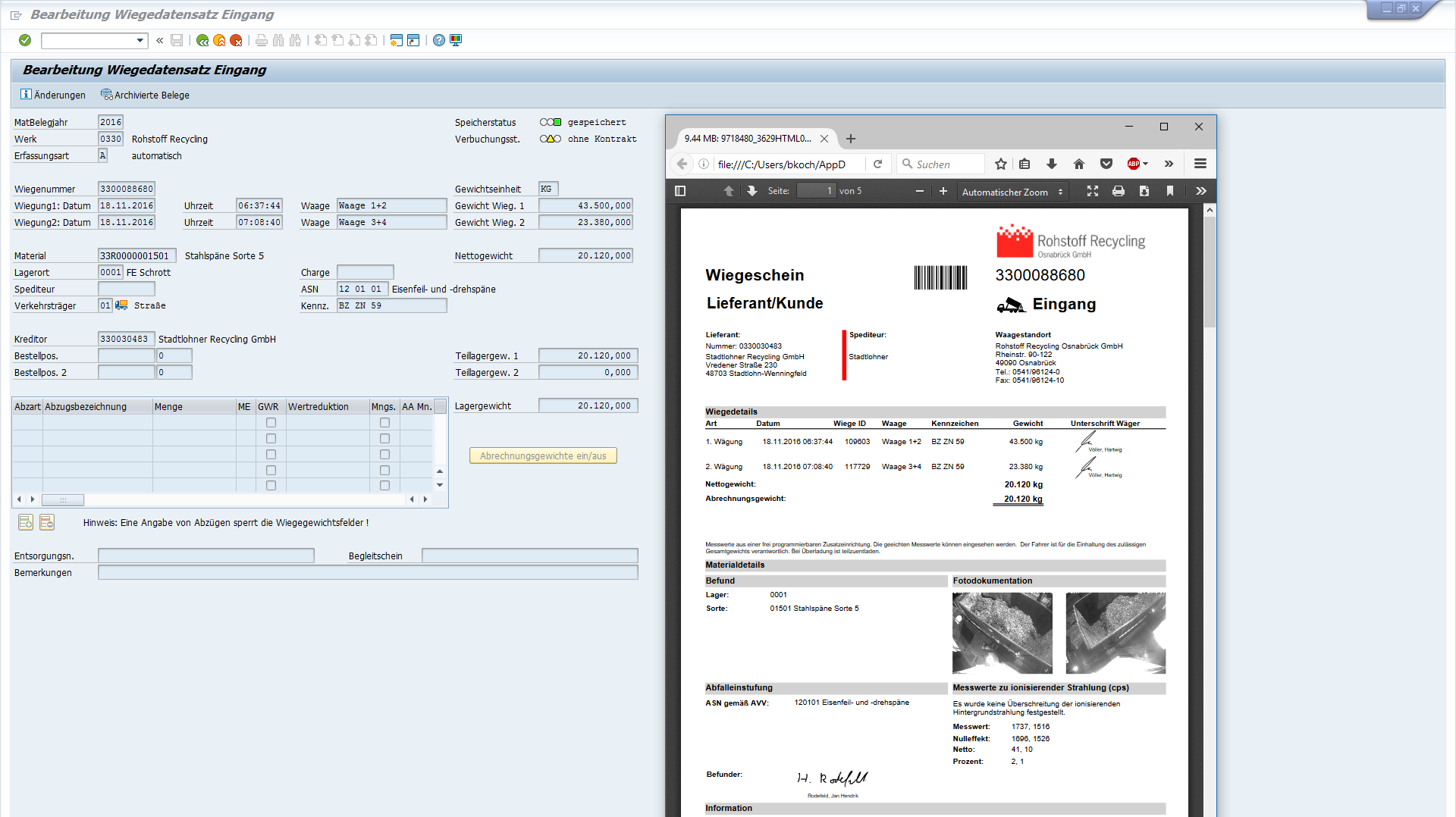Open the SAP command field dropdown
1456x817 pixels.
click(x=140, y=40)
